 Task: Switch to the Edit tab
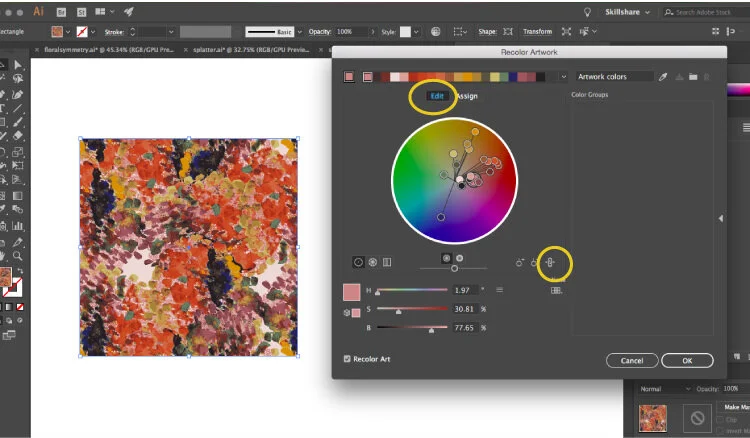point(437,96)
